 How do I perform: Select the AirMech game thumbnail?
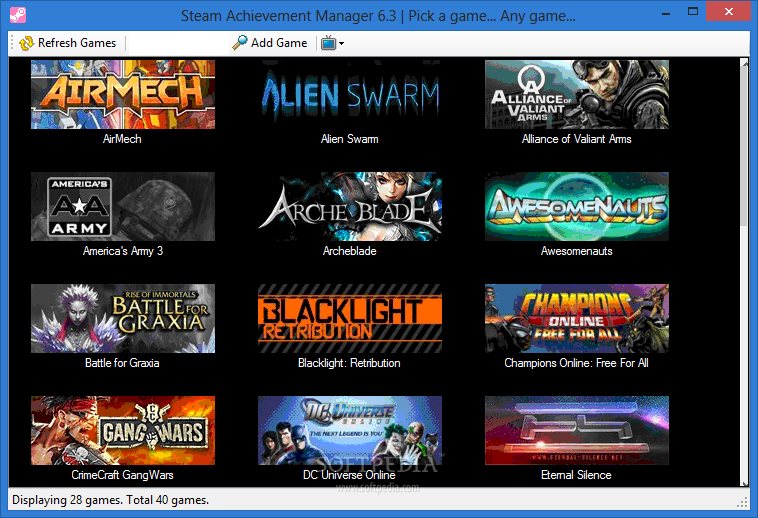coord(122,94)
